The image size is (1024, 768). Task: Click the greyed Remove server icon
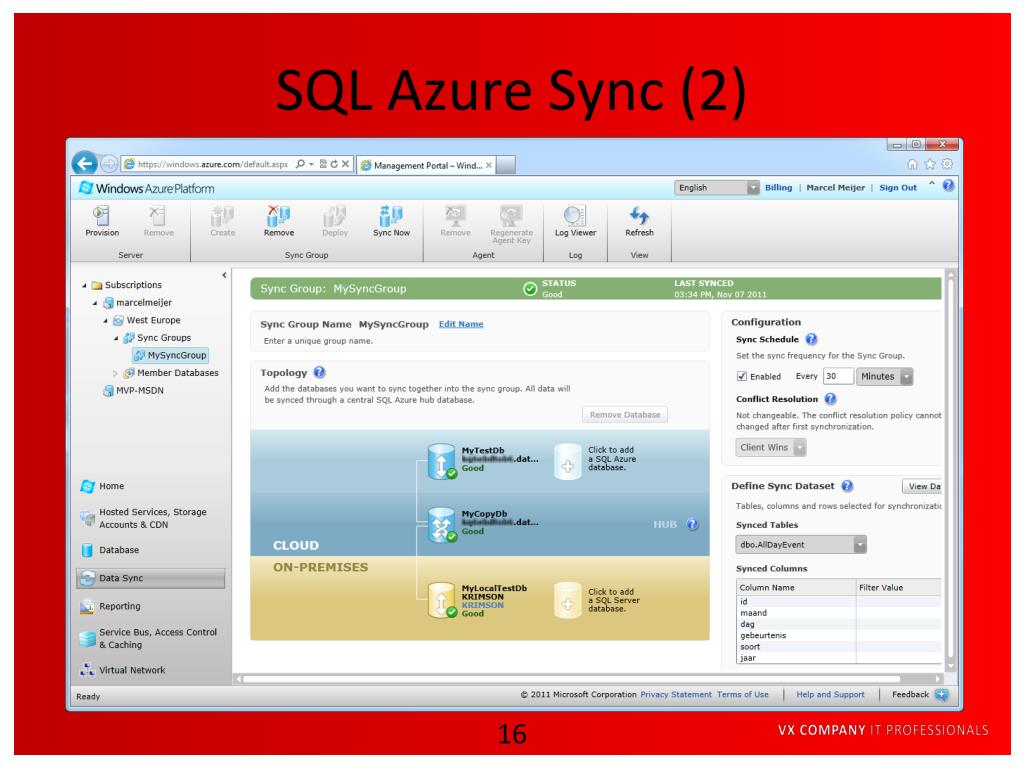pos(158,215)
